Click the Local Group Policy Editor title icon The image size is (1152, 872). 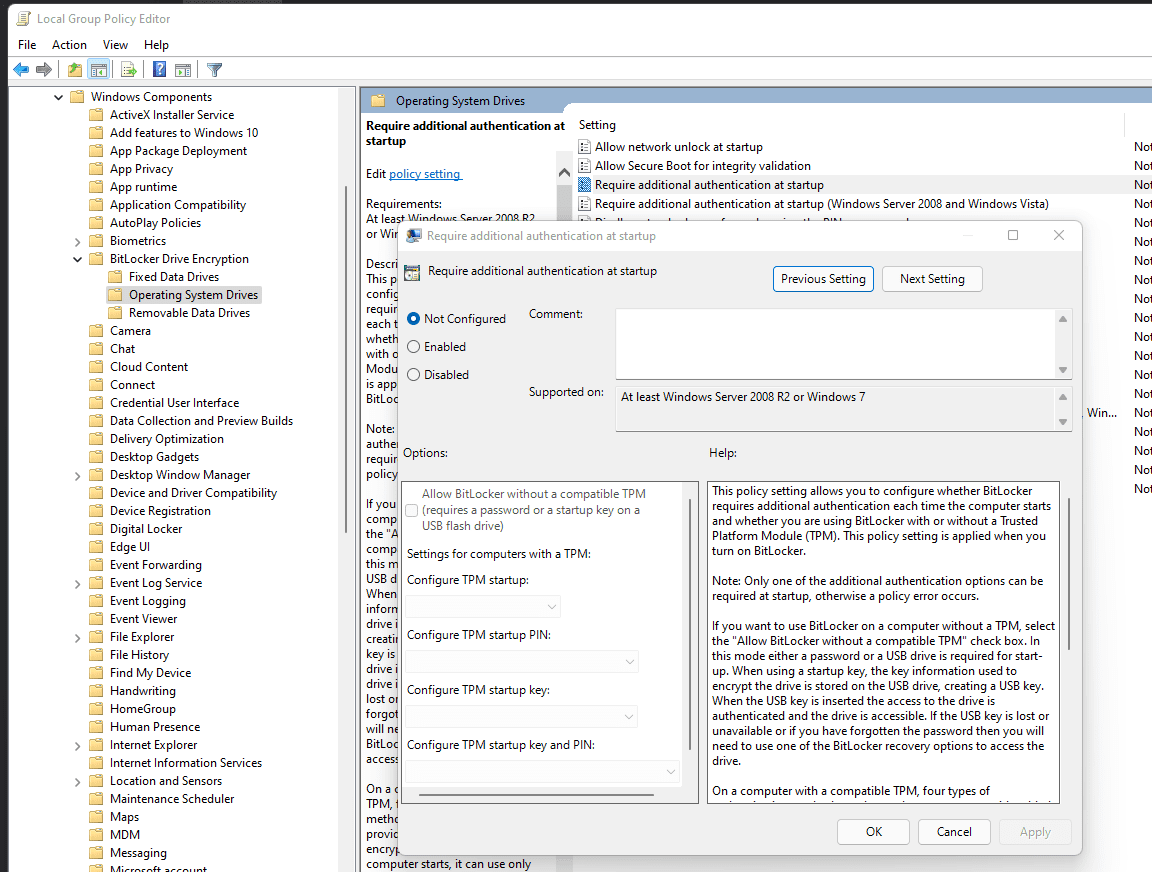point(24,18)
